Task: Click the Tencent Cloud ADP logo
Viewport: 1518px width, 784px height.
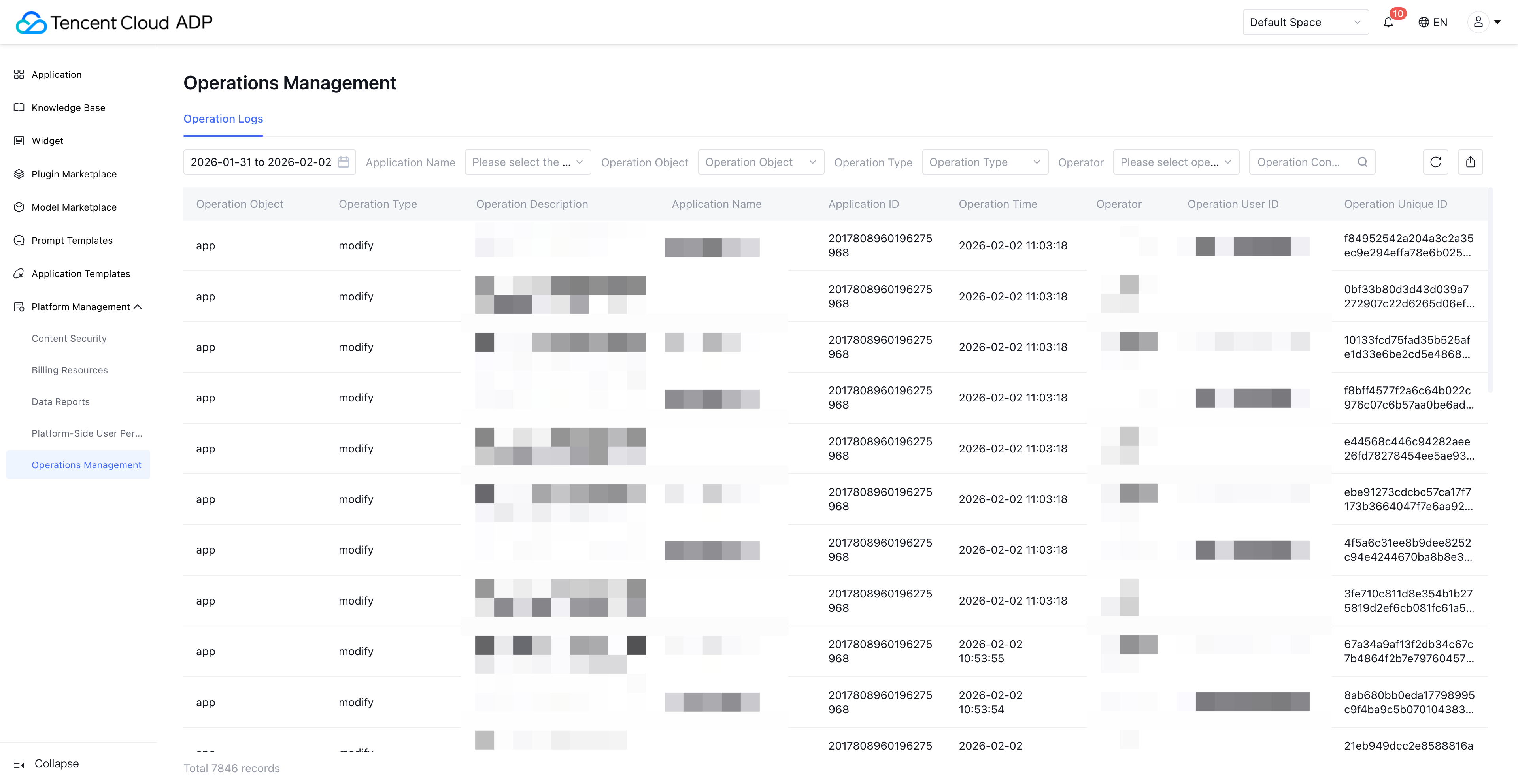Action: (114, 23)
